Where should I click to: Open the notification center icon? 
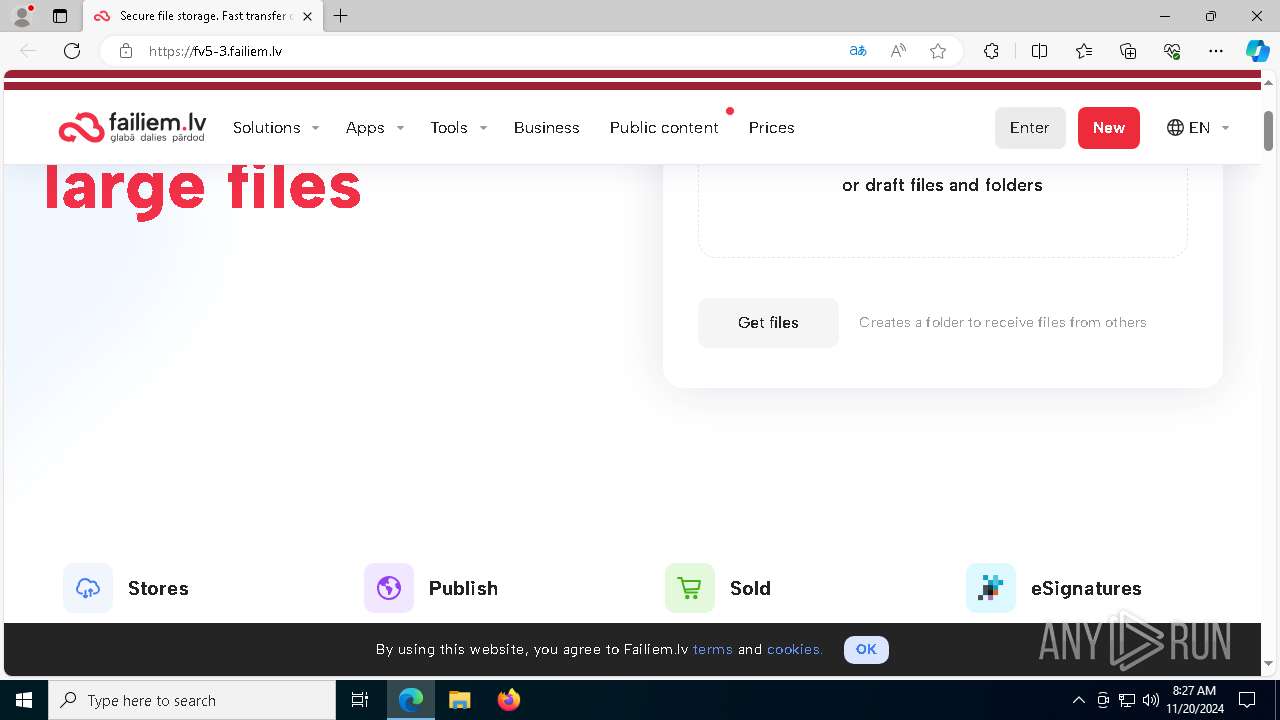[x=1247, y=700]
